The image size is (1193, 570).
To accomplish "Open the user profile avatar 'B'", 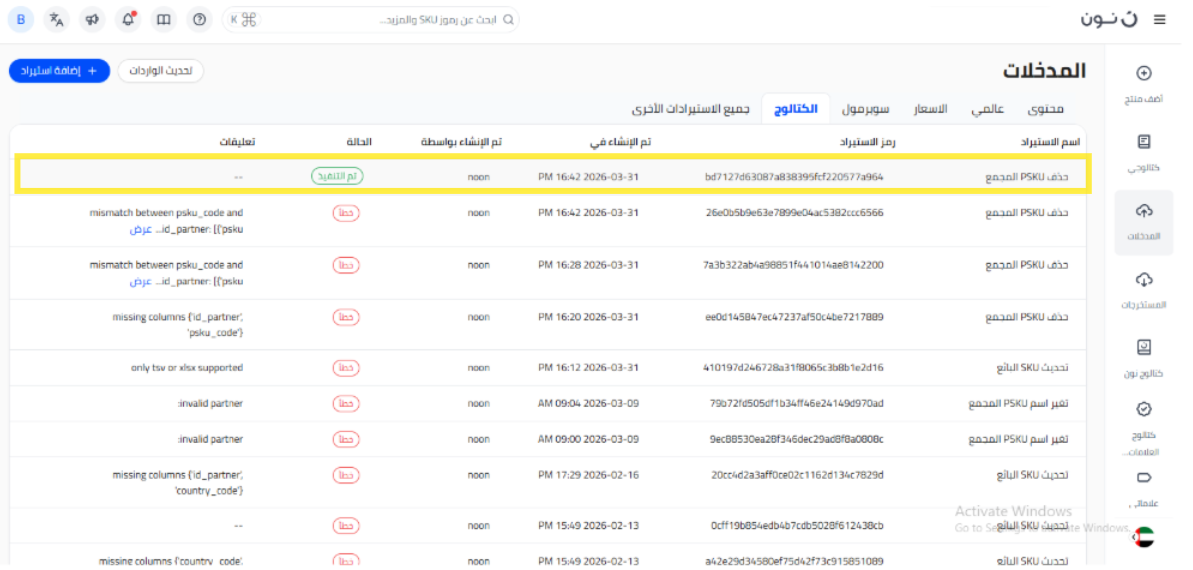I will point(22,20).
